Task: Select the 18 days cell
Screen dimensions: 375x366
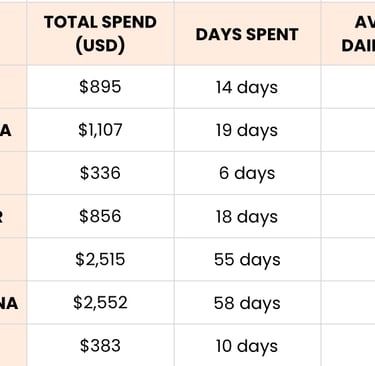Action: tap(247, 216)
